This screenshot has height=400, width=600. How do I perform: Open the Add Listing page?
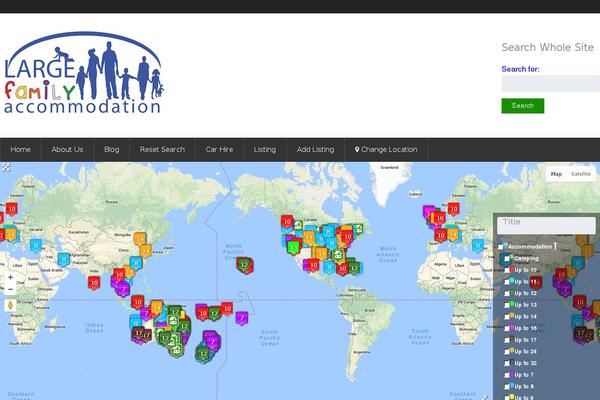point(315,149)
